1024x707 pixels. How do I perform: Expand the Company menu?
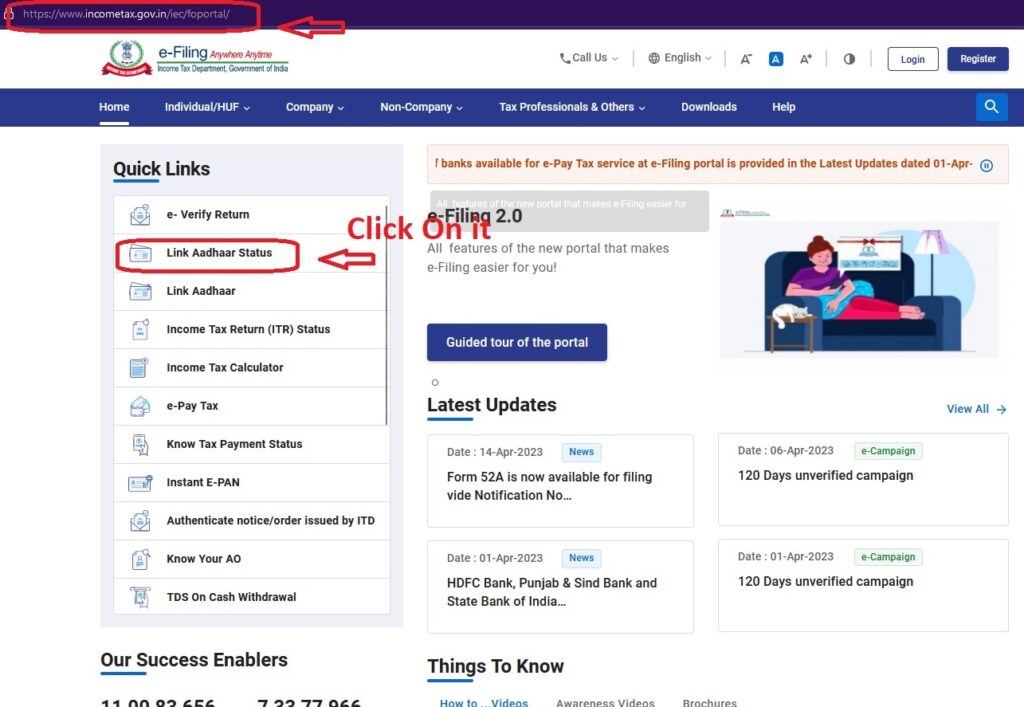point(315,107)
